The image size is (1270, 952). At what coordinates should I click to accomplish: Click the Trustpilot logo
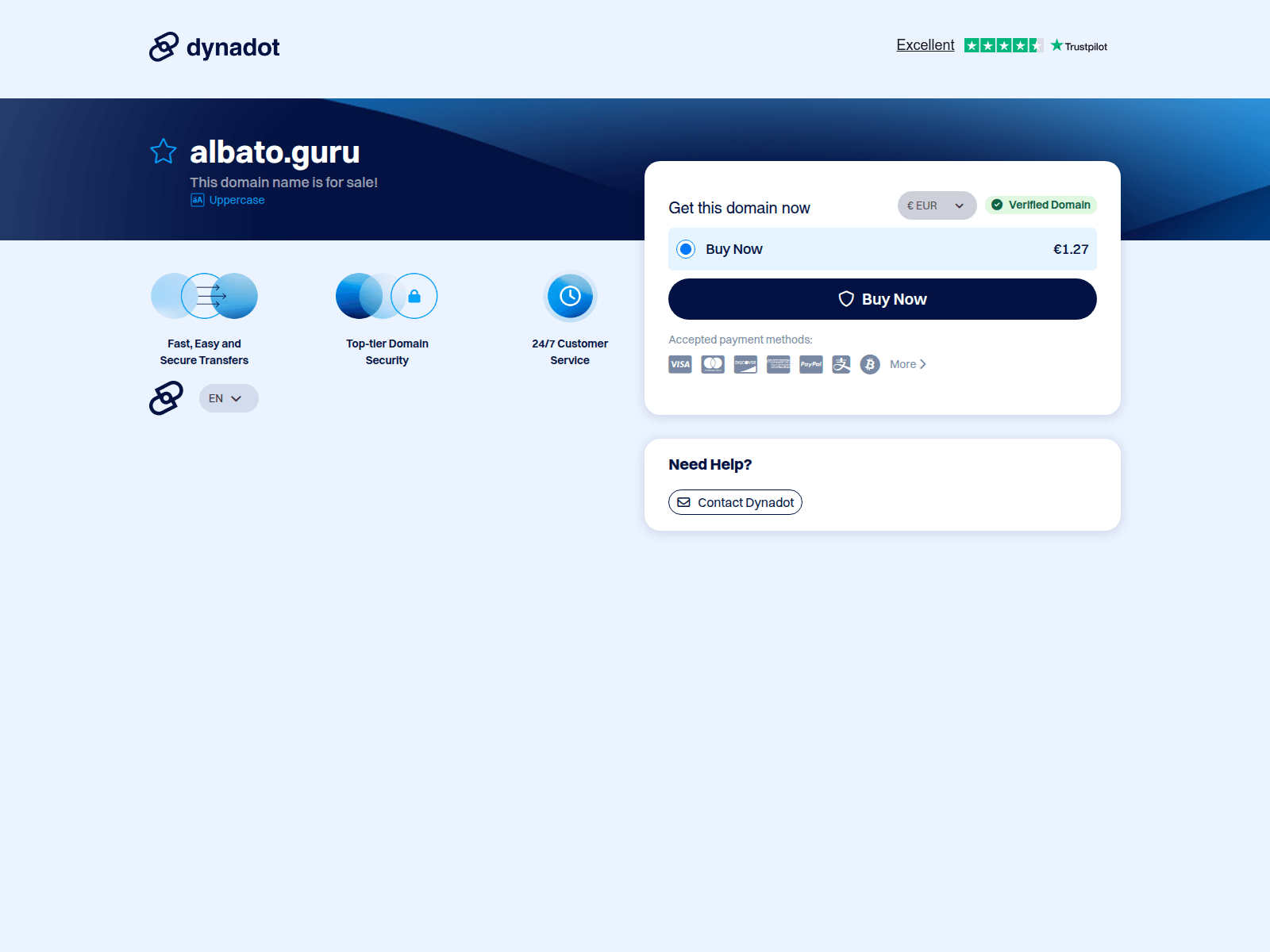[x=1078, y=45]
